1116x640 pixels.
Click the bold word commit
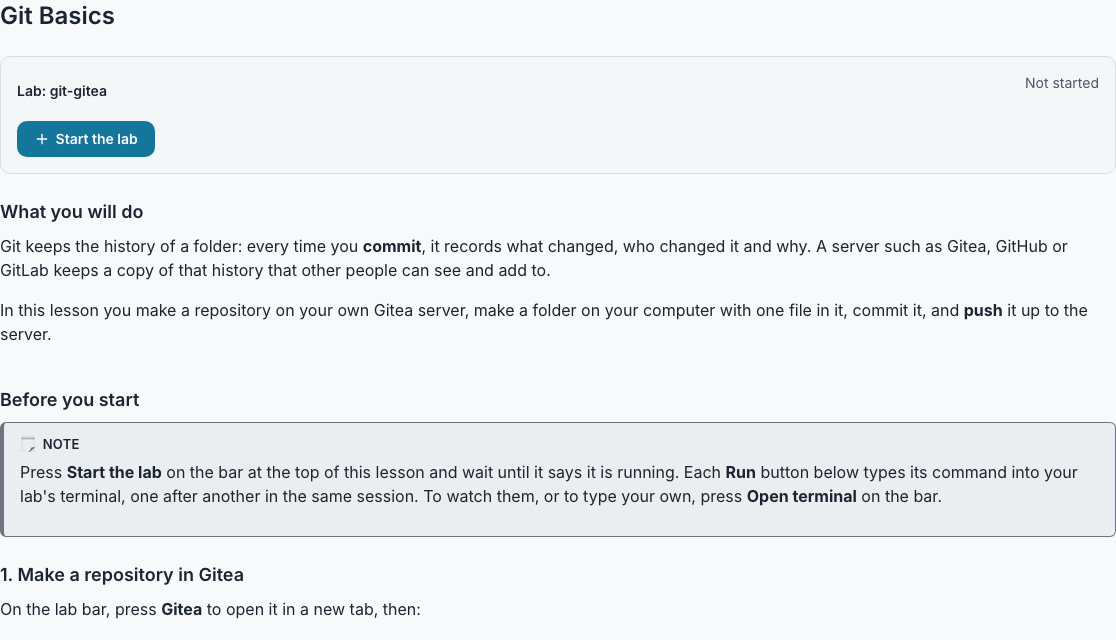392,246
